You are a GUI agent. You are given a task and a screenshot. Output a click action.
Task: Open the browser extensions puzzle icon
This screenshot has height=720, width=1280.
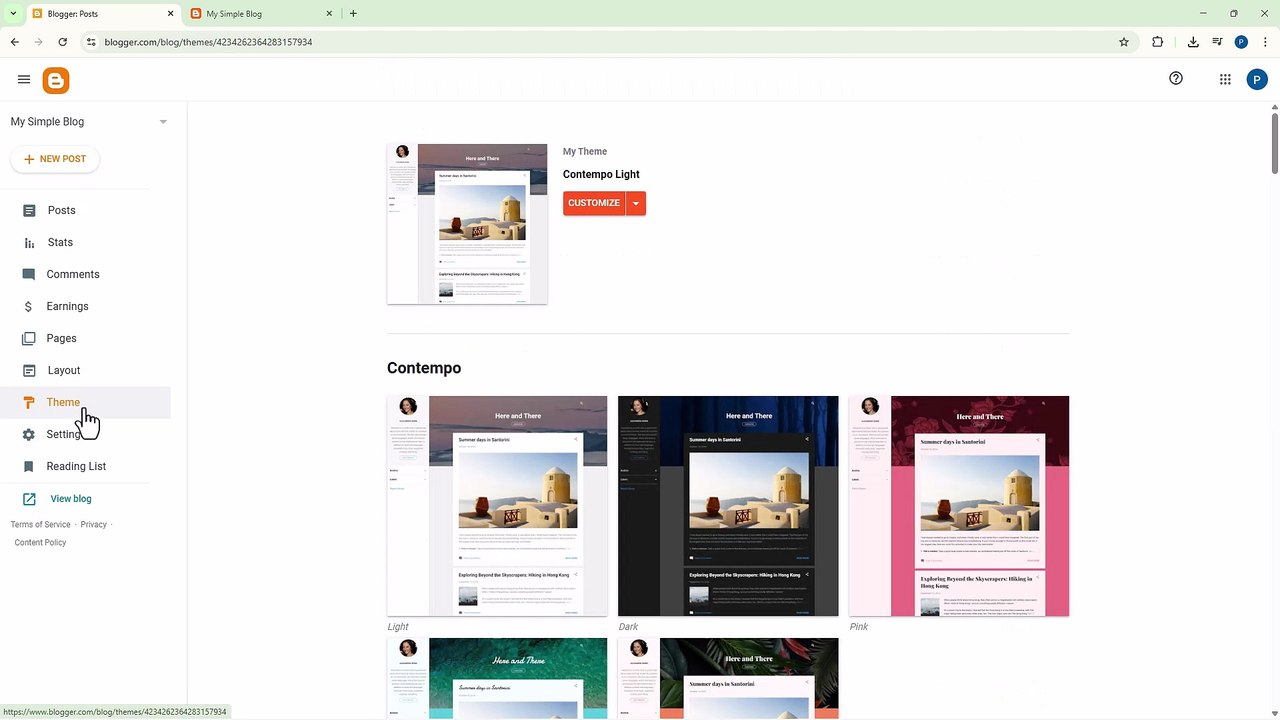tap(1158, 42)
